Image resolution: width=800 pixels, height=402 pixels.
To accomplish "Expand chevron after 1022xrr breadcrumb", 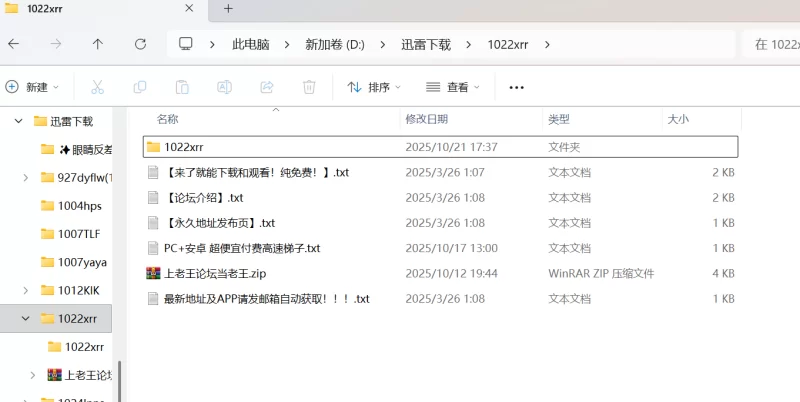I will pos(547,44).
